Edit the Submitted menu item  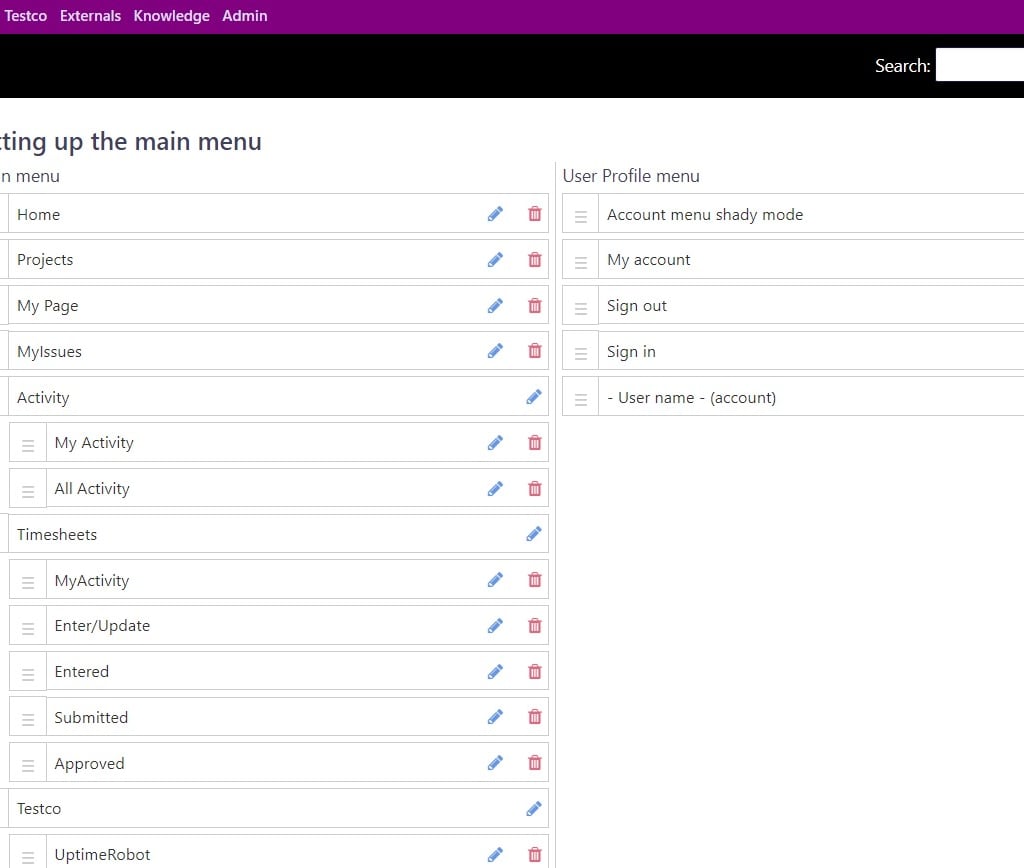click(495, 717)
